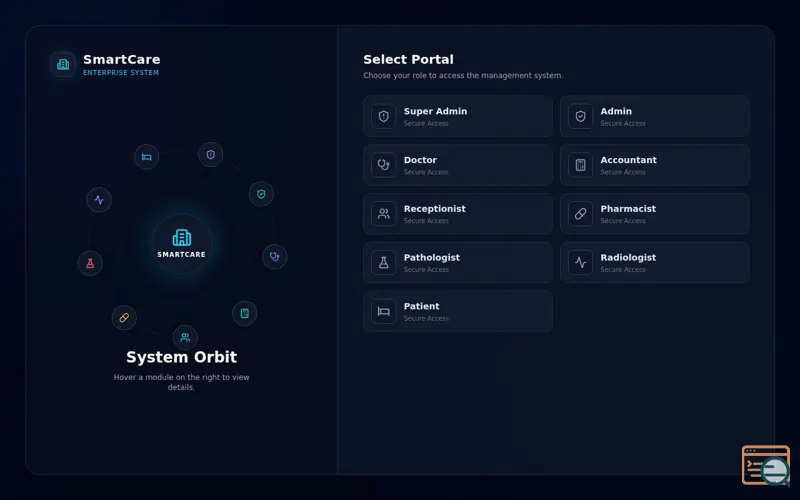Choose the Accountant portal
The image size is (800, 500).
655,165
